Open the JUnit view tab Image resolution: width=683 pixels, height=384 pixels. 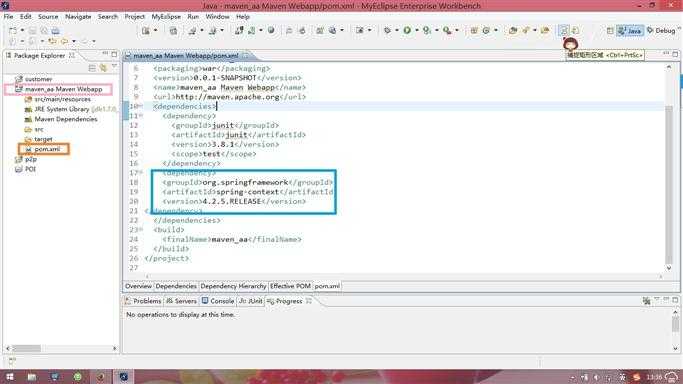coord(251,301)
